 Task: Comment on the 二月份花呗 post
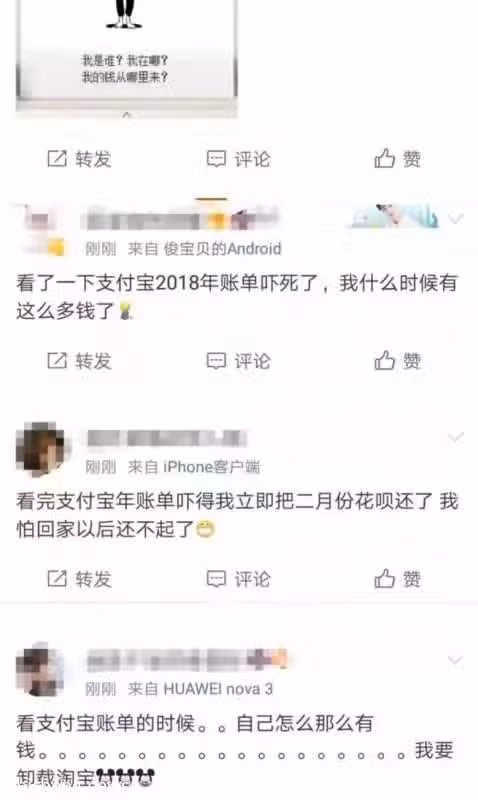[x=238, y=579]
